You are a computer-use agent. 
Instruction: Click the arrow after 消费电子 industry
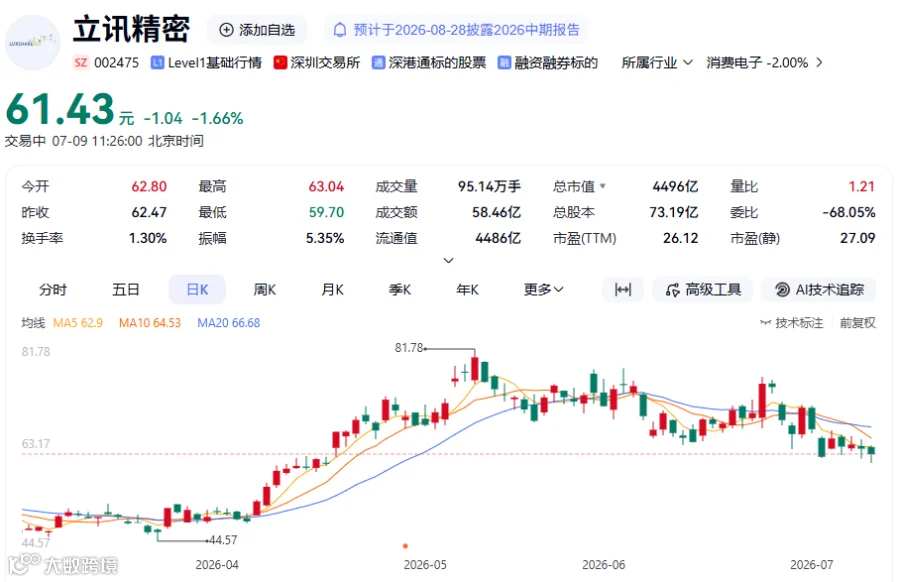click(819, 62)
